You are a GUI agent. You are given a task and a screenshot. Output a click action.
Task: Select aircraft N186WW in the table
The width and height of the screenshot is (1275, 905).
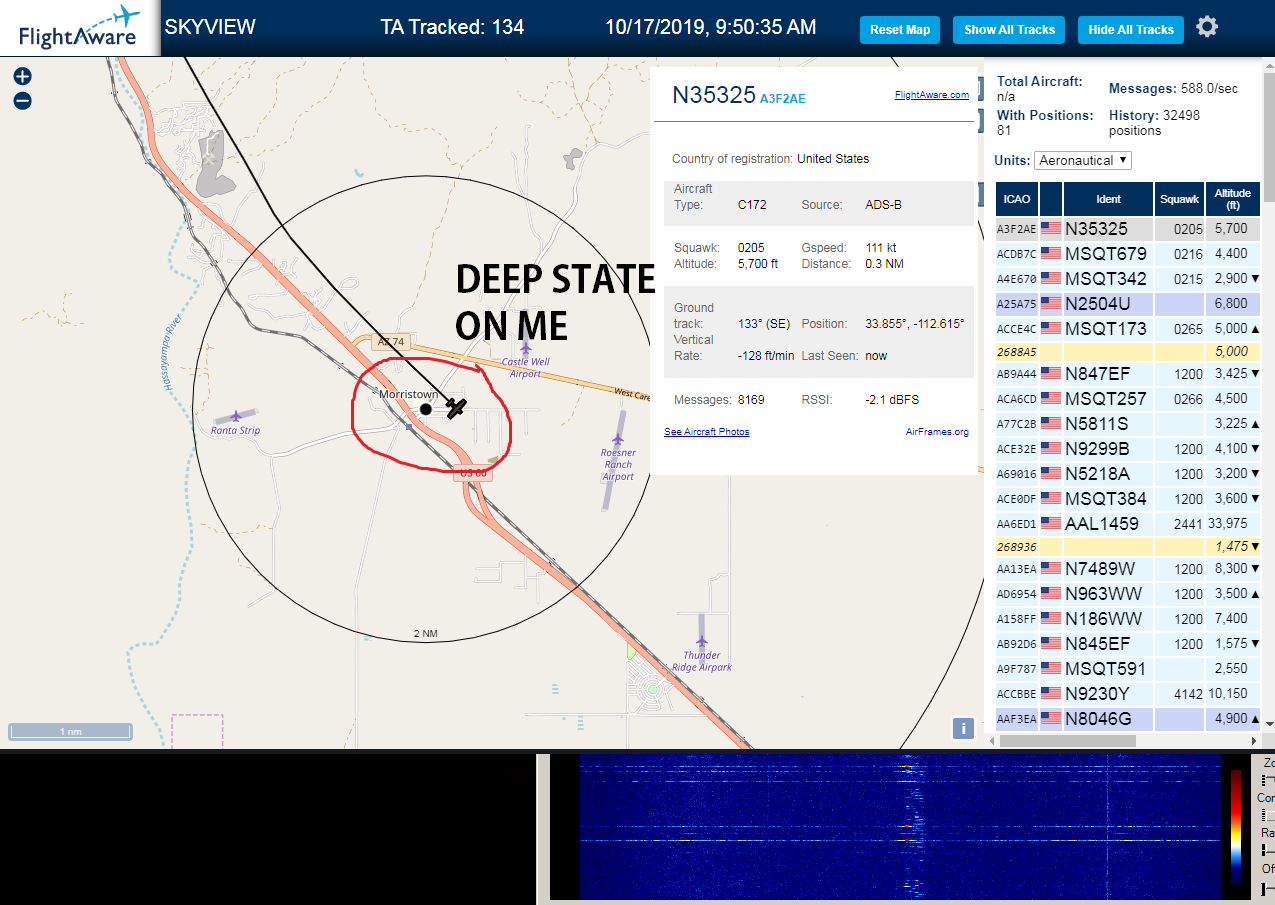coord(1128,621)
